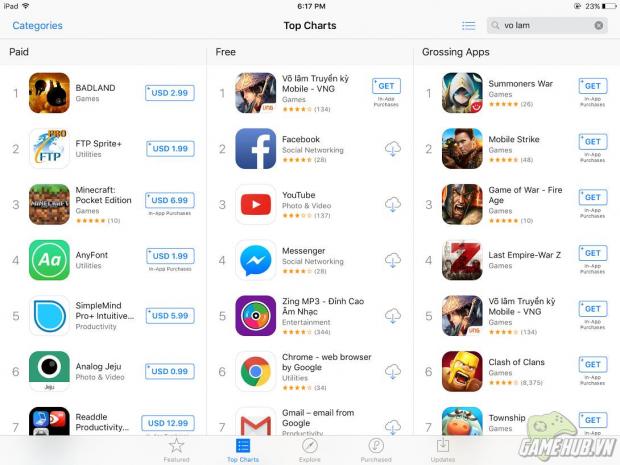
Task: Tap Messenger's cloud download icon
Action: point(393,260)
